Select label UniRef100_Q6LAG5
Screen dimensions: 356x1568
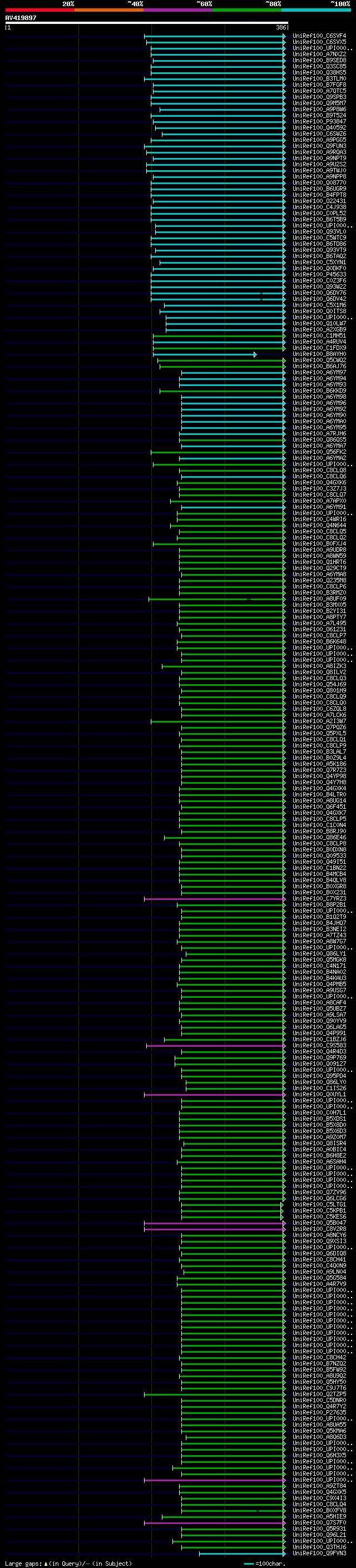[x=319, y=1027]
